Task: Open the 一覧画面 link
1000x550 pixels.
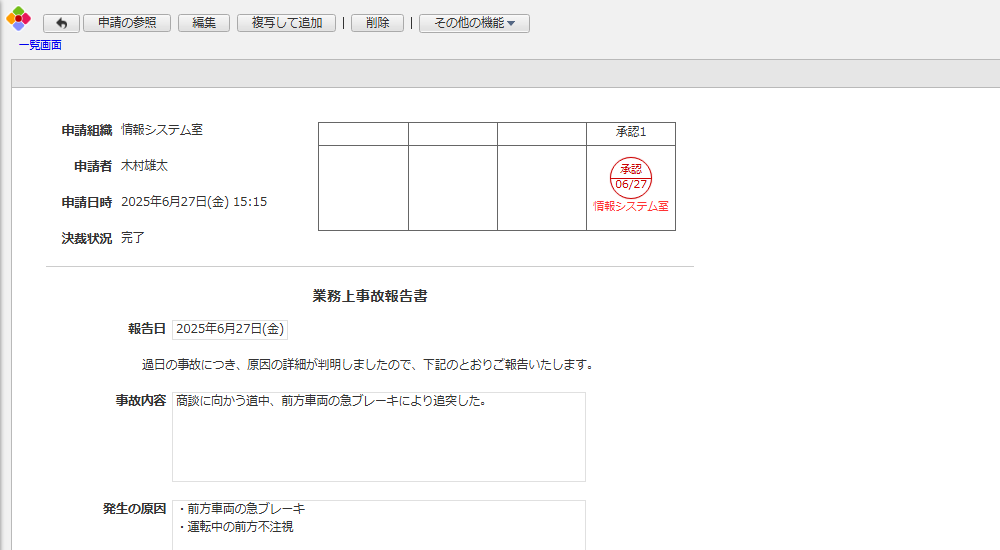Action: click(40, 45)
